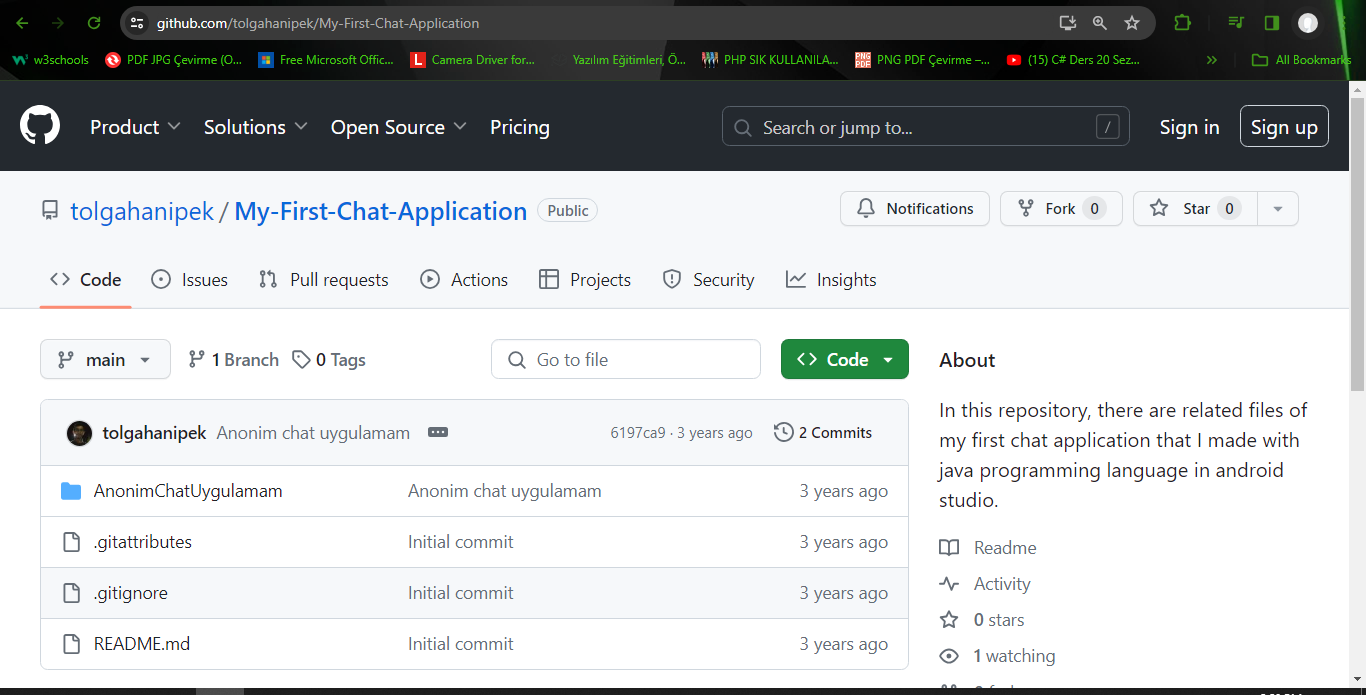Click the Go to file search field
1366x695 pixels.
pos(626,360)
